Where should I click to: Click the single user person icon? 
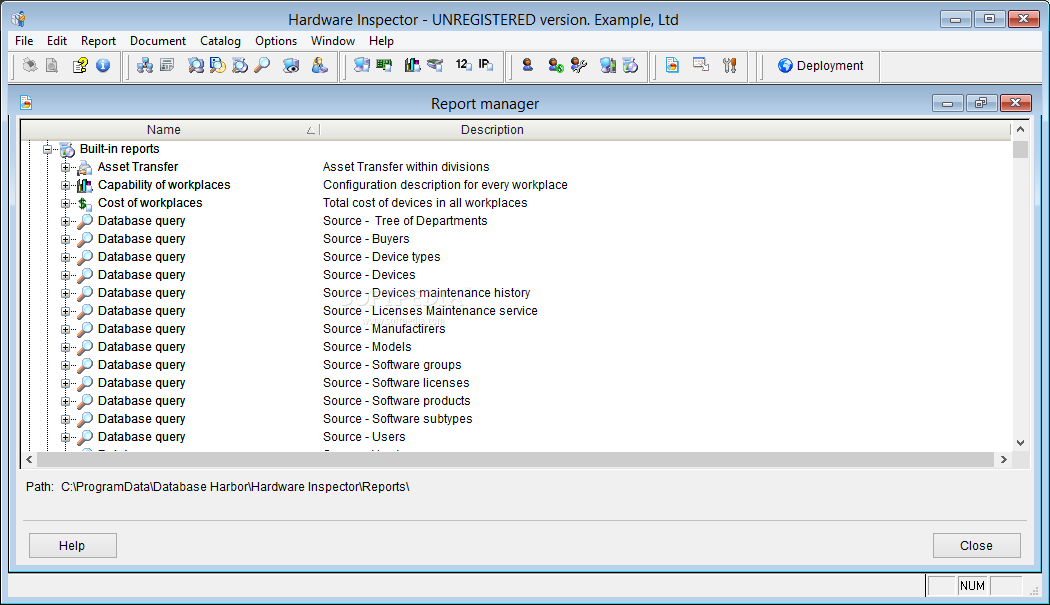point(528,65)
